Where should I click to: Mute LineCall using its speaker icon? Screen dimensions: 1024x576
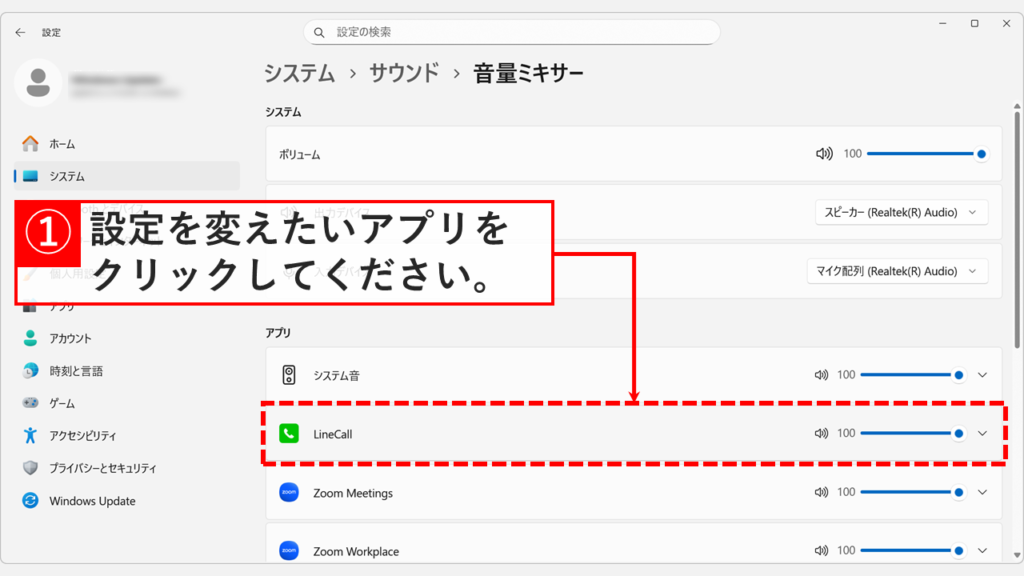click(x=822, y=433)
